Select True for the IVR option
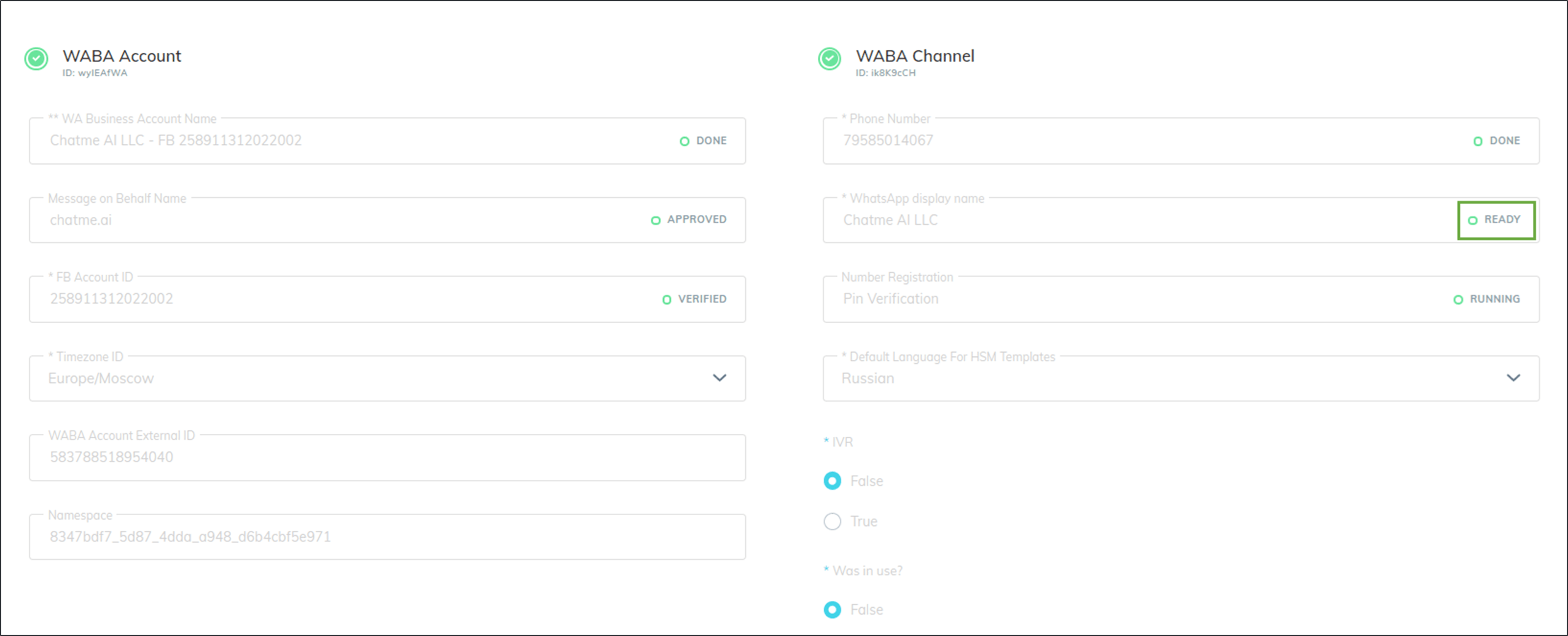Screen dimensions: 1568x636 point(833,521)
